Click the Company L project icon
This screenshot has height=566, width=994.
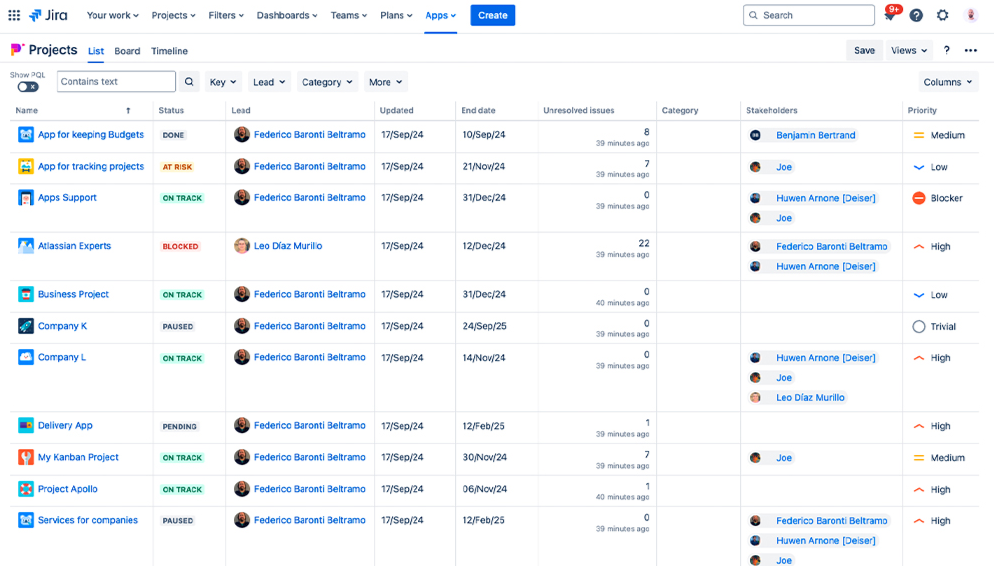[26, 357]
